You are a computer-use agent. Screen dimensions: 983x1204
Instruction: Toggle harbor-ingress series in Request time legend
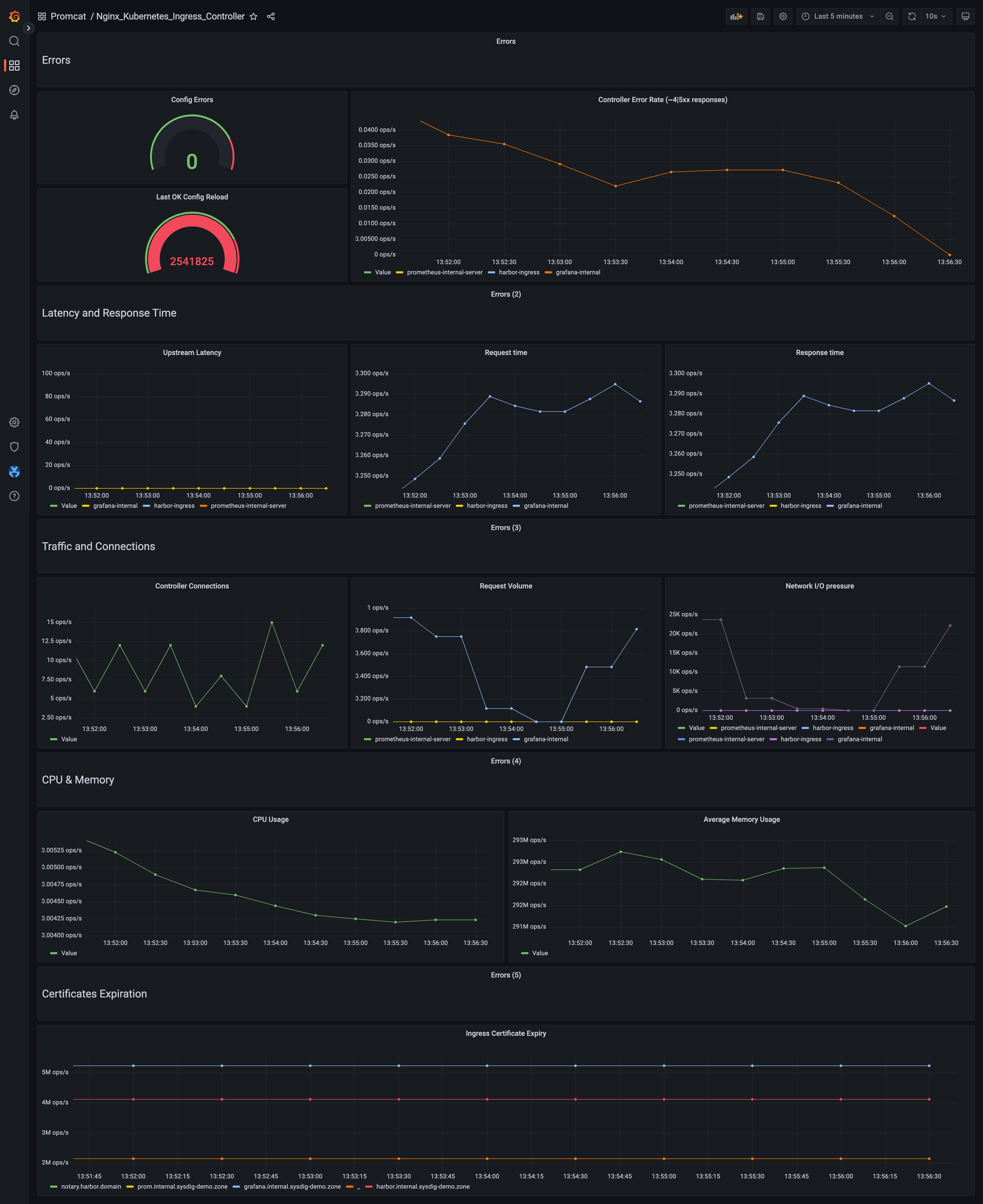486,506
